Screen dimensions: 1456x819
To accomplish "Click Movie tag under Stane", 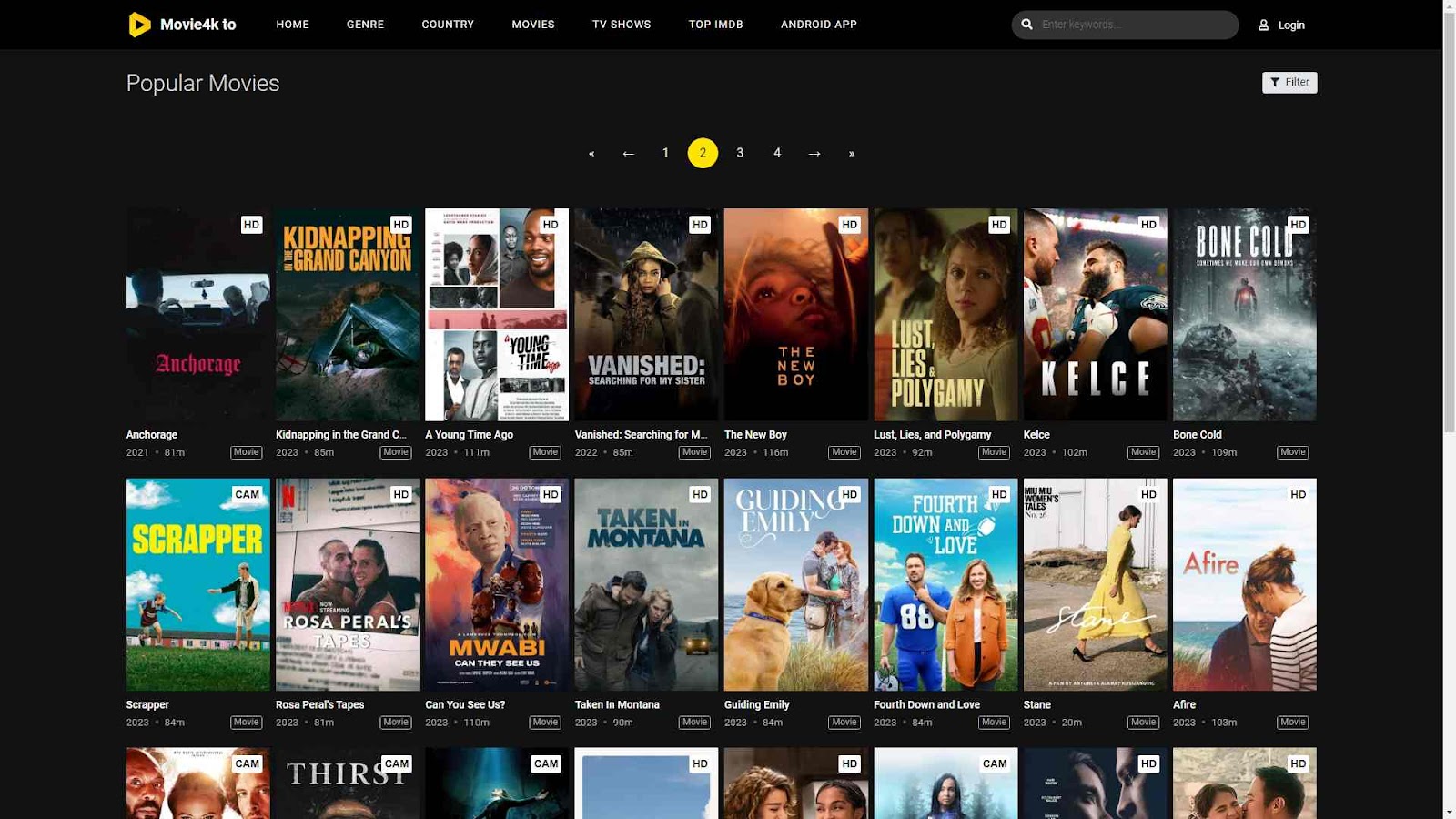I will point(1144,723).
